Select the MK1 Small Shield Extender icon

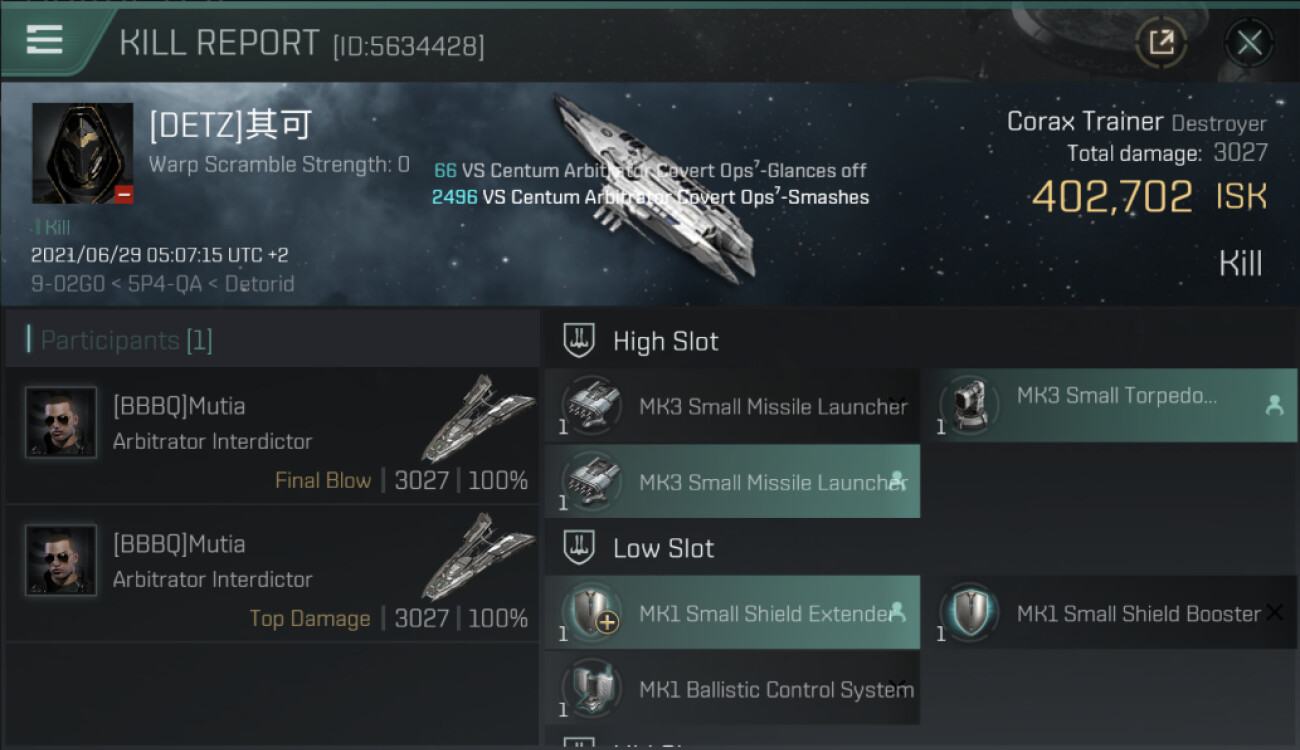pos(591,612)
